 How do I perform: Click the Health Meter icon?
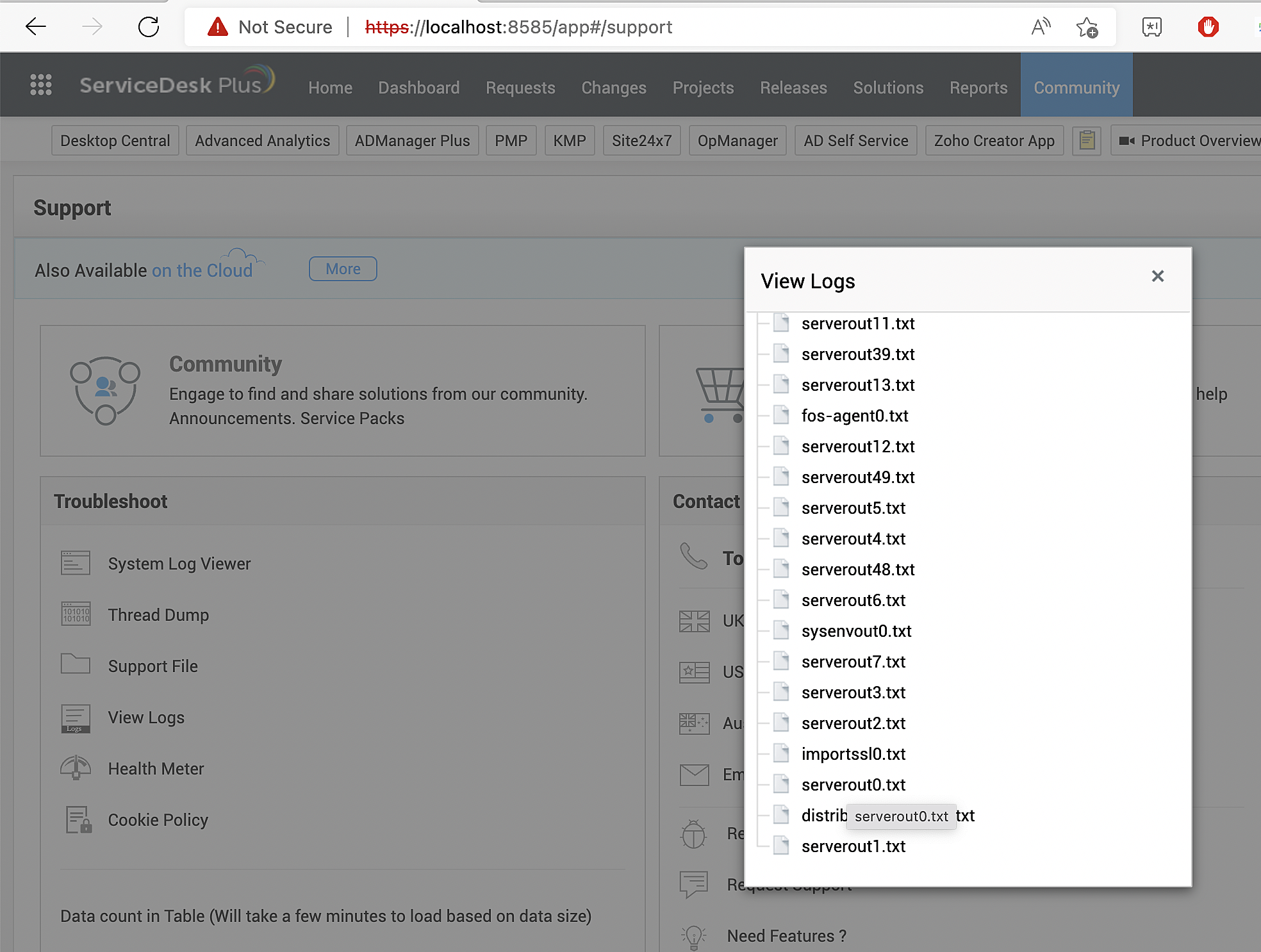tap(75, 768)
